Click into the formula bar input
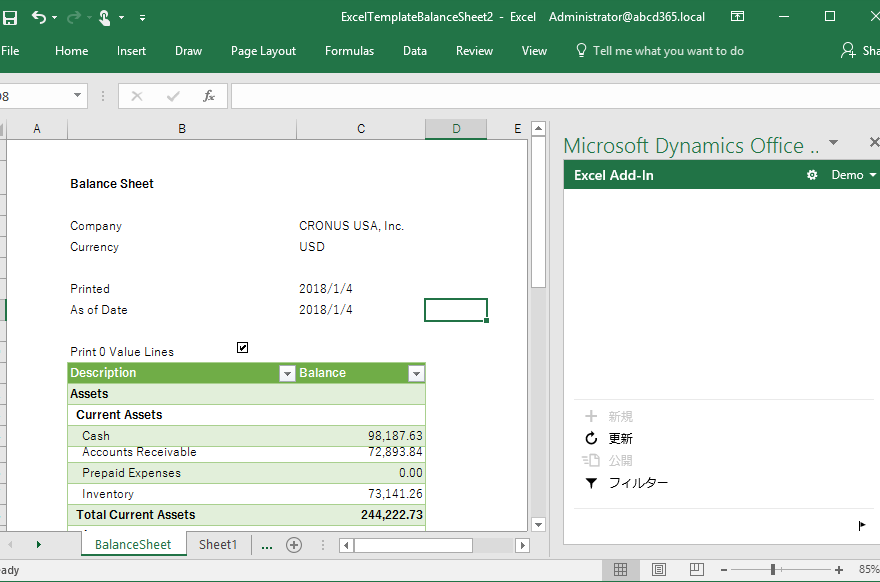Screen dimensions: 880x582 [554, 96]
